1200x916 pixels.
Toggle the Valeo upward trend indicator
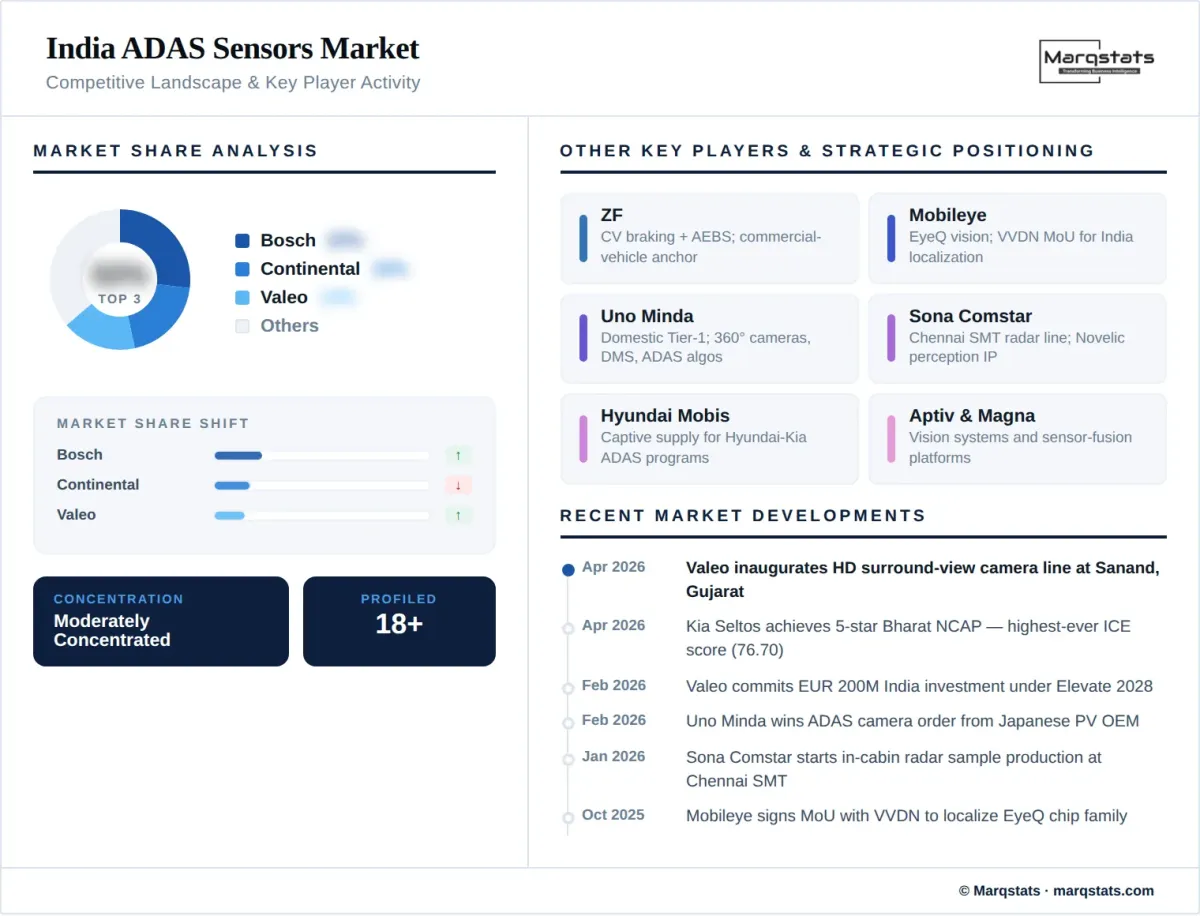point(458,514)
